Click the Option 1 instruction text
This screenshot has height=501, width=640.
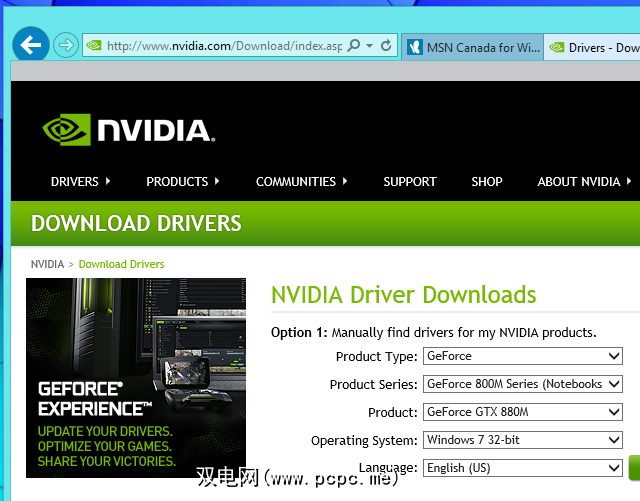433,333
